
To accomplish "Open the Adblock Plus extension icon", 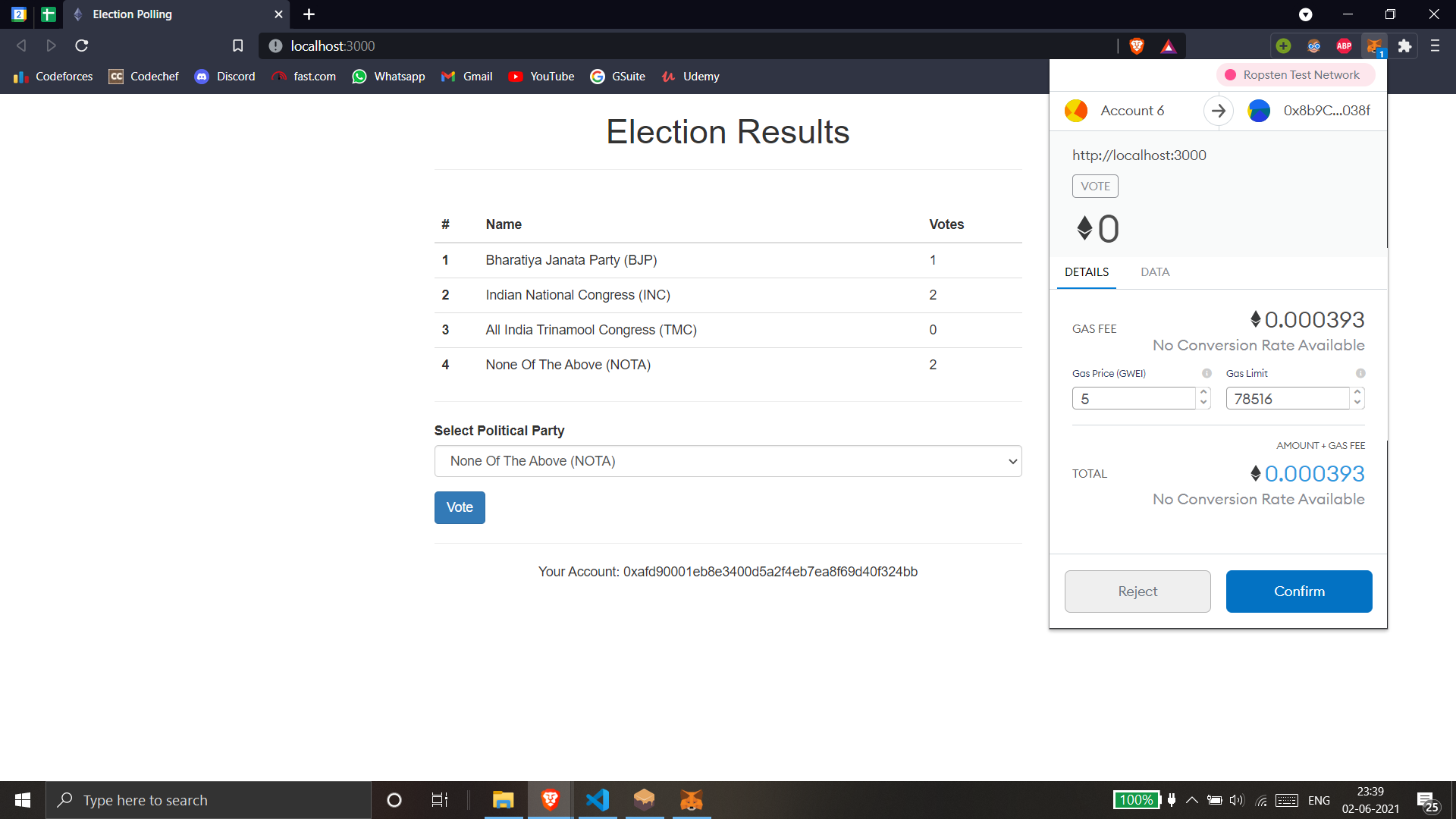I will point(1344,45).
